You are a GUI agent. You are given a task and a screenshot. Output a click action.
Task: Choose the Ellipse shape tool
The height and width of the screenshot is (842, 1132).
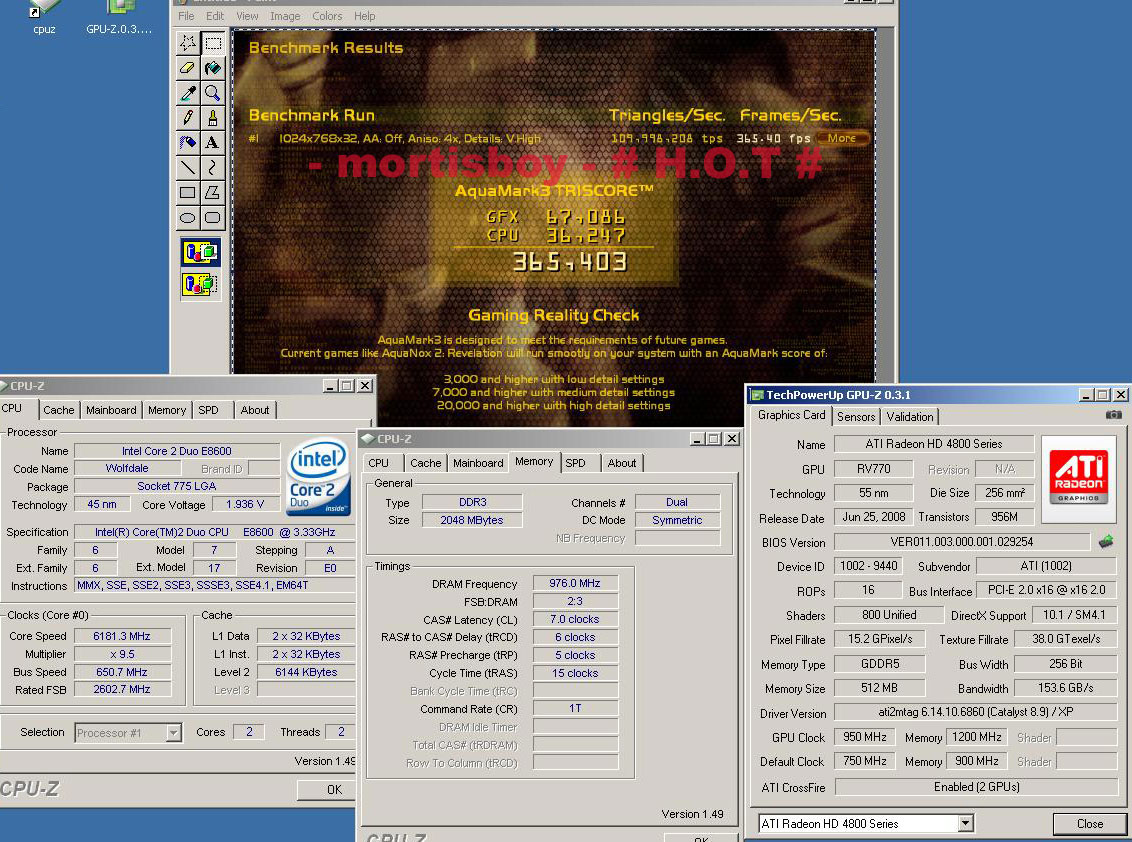click(x=188, y=217)
